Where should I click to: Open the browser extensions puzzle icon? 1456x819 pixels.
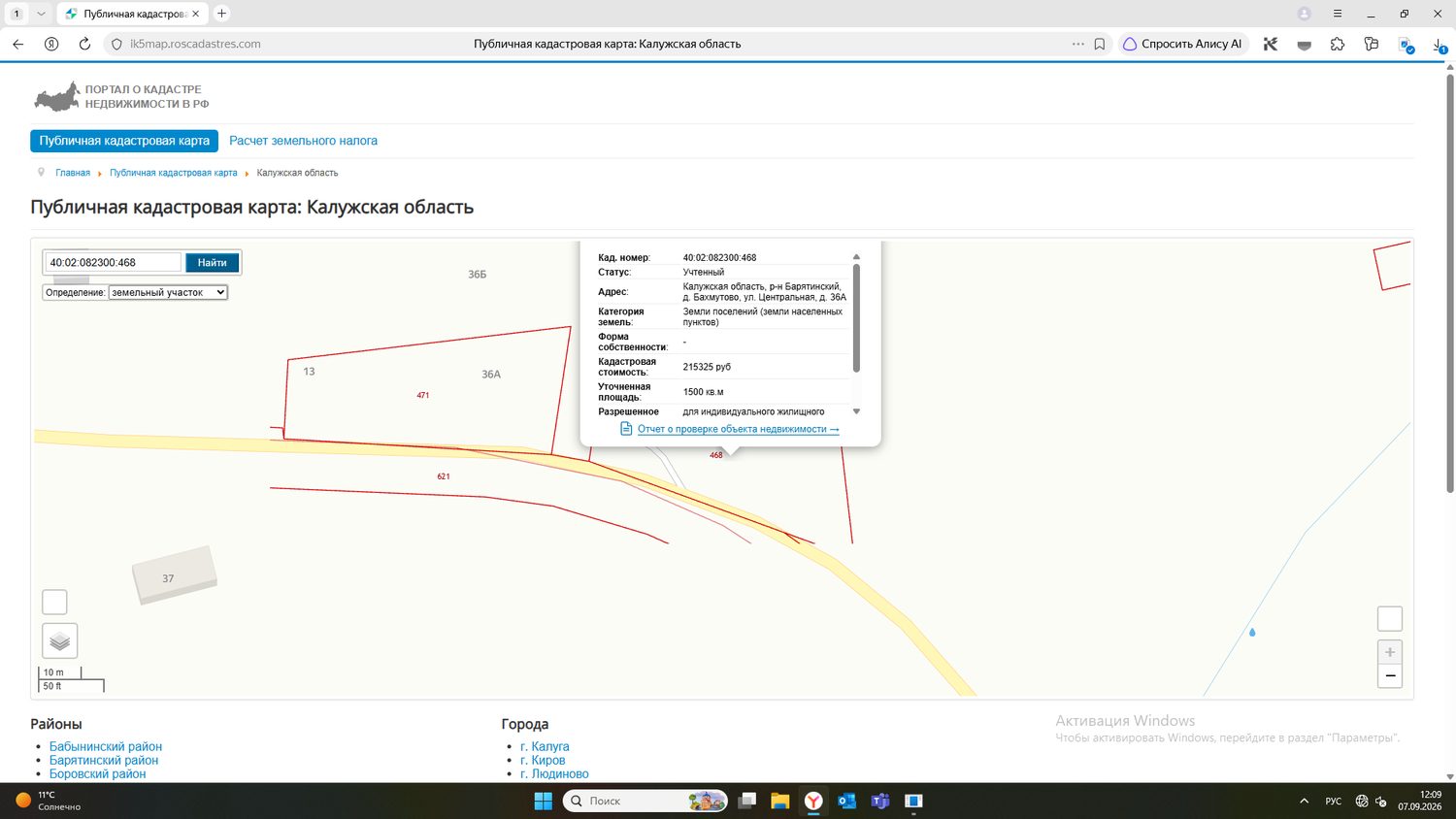(x=1338, y=44)
